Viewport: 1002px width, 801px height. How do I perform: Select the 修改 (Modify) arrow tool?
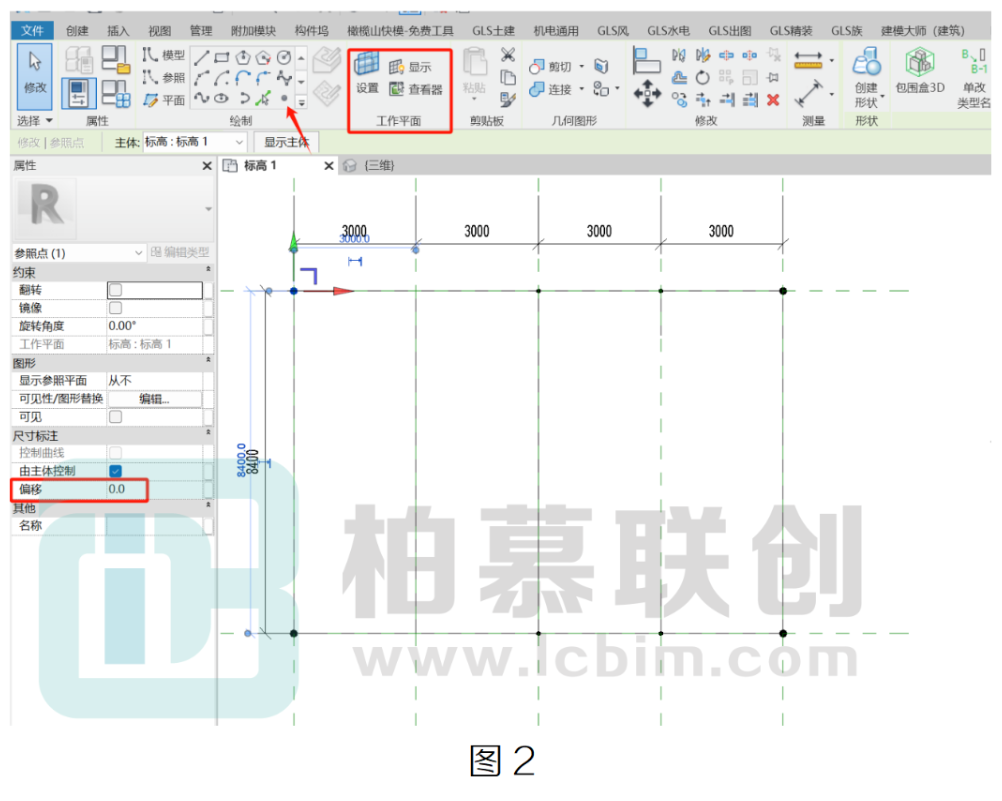[x=34, y=76]
